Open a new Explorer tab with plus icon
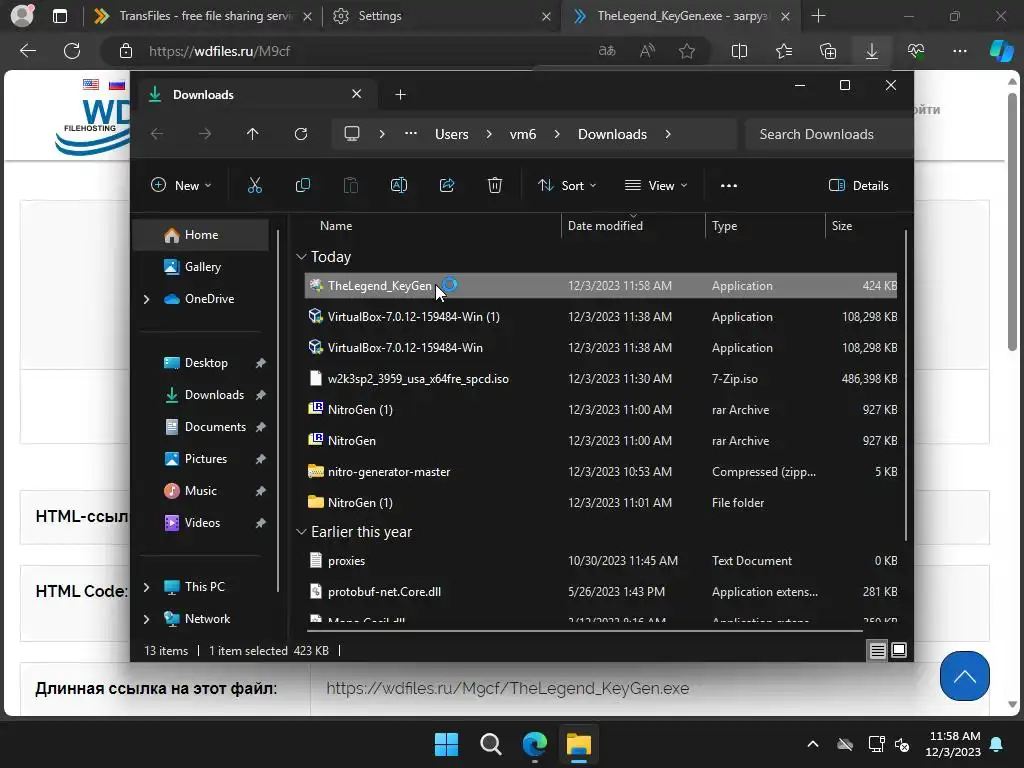 (x=400, y=95)
